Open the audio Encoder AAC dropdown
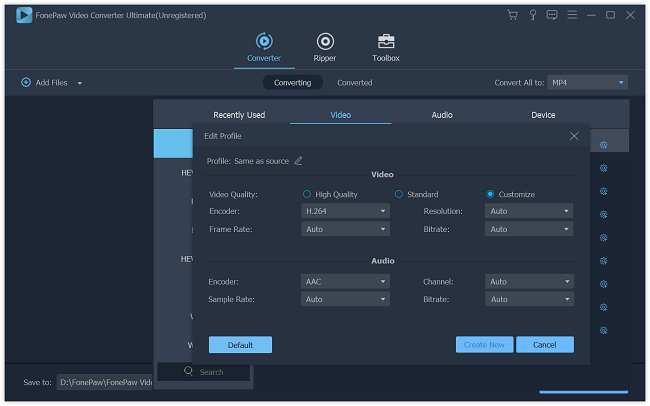 point(345,282)
